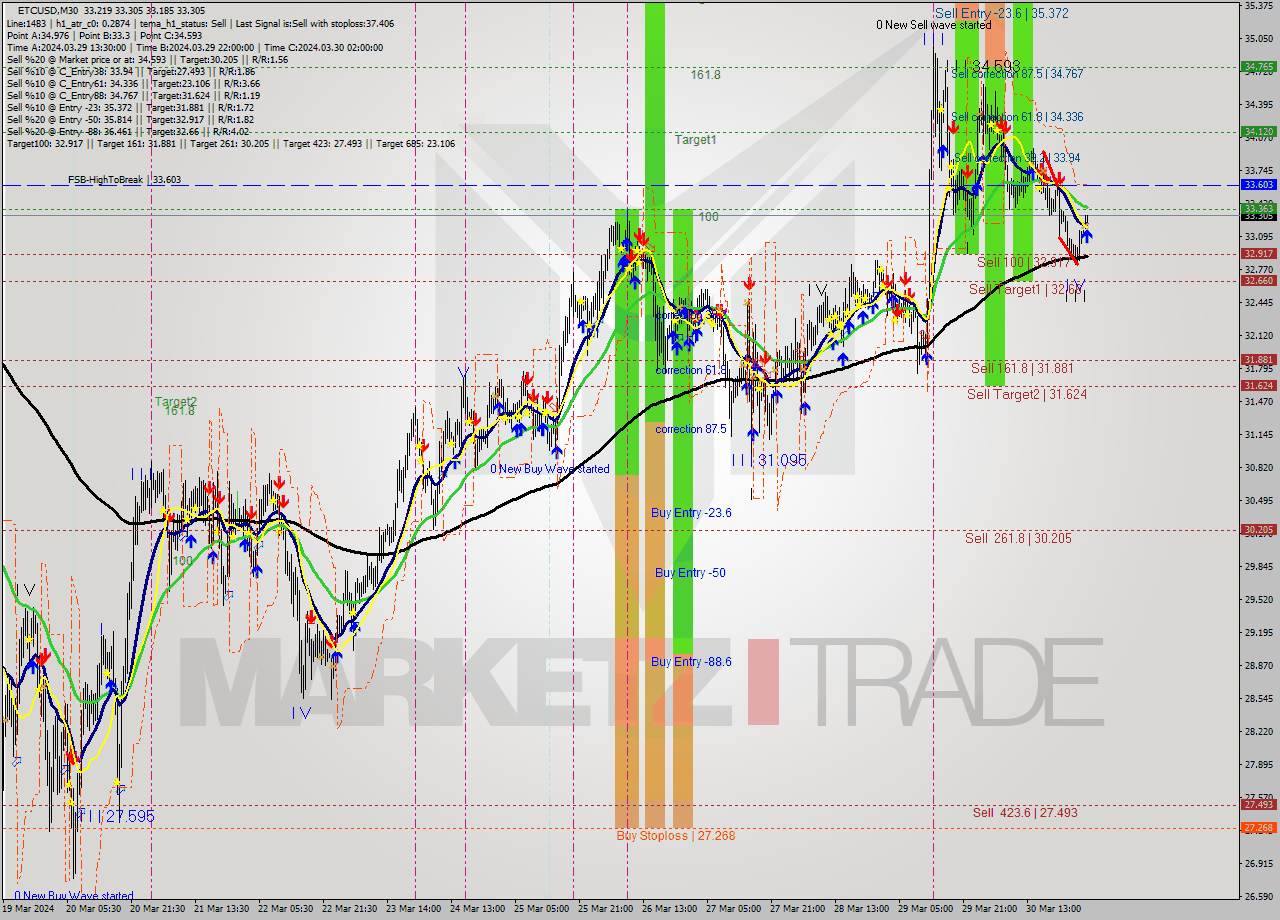Image resolution: width=1280 pixels, height=920 pixels.
Task: Select the '24 Mar 13:00' time axis label
Action: point(478,909)
